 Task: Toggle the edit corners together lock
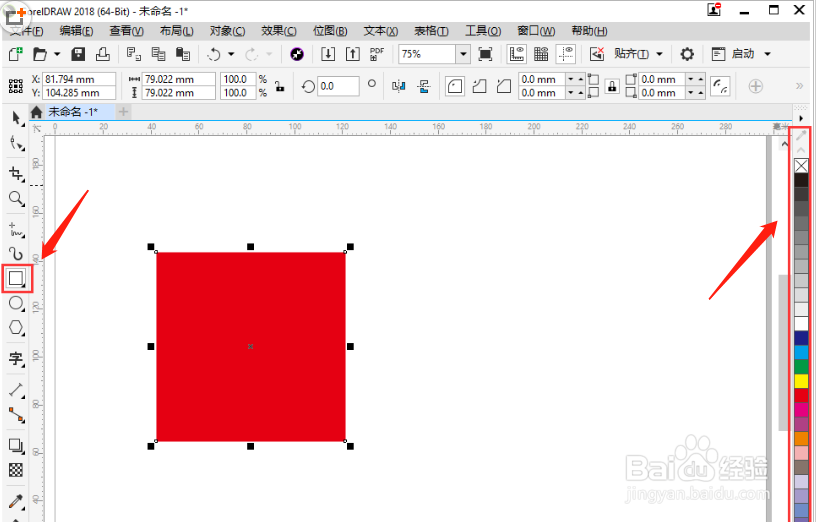[612, 86]
